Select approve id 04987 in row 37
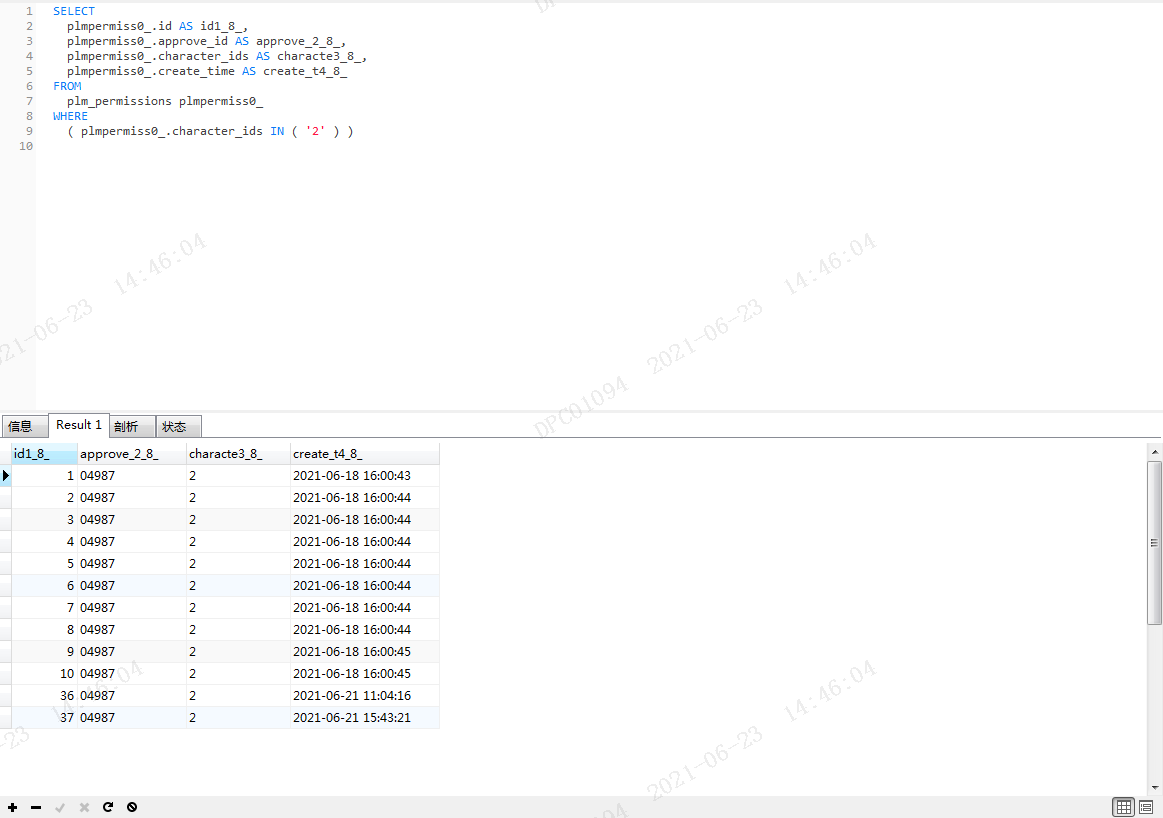This screenshot has width=1163, height=818. pyautogui.click(x=132, y=717)
